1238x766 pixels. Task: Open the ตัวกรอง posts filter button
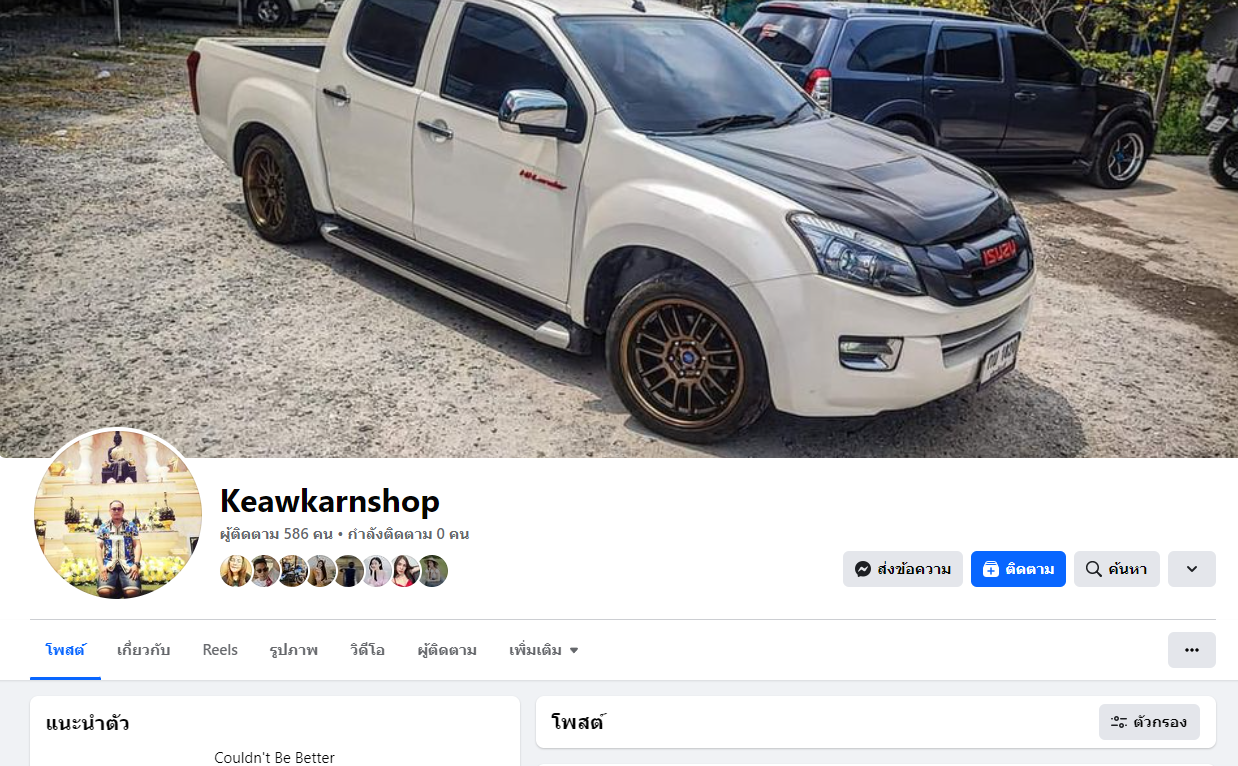coord(1149,722)
